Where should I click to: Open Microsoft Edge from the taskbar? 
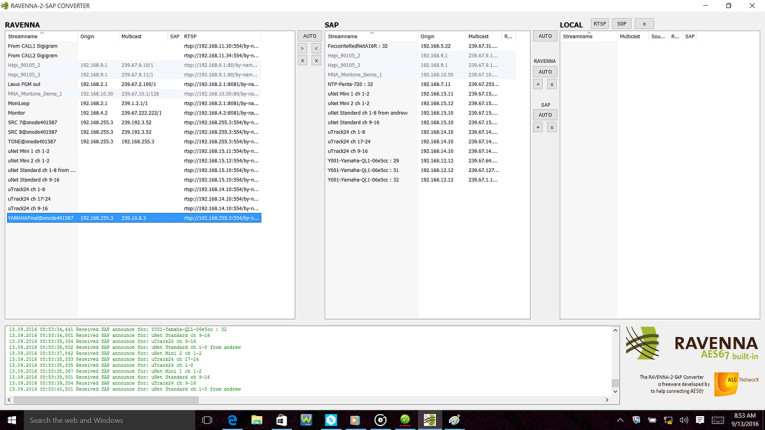click(232, 420)
